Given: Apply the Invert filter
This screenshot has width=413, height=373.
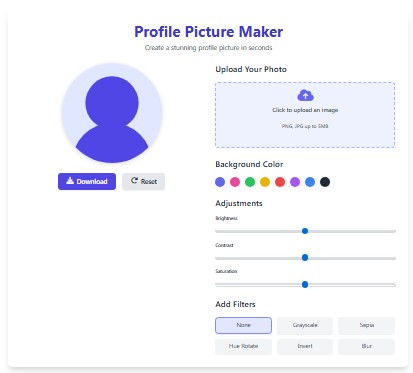Looking at the screenshot, I should 305,347.
